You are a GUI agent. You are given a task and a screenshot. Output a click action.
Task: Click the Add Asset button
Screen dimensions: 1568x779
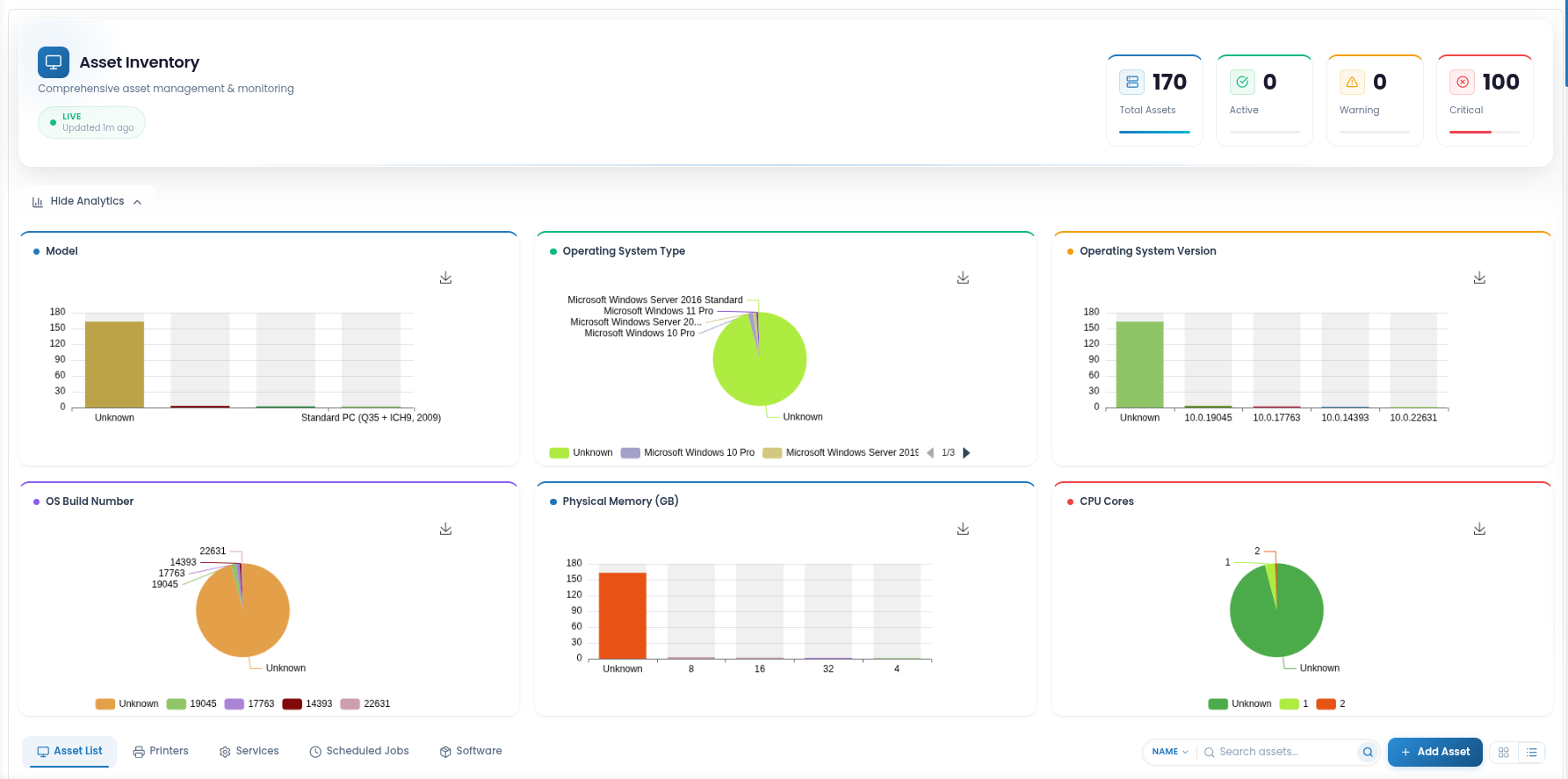[1434, 752]
